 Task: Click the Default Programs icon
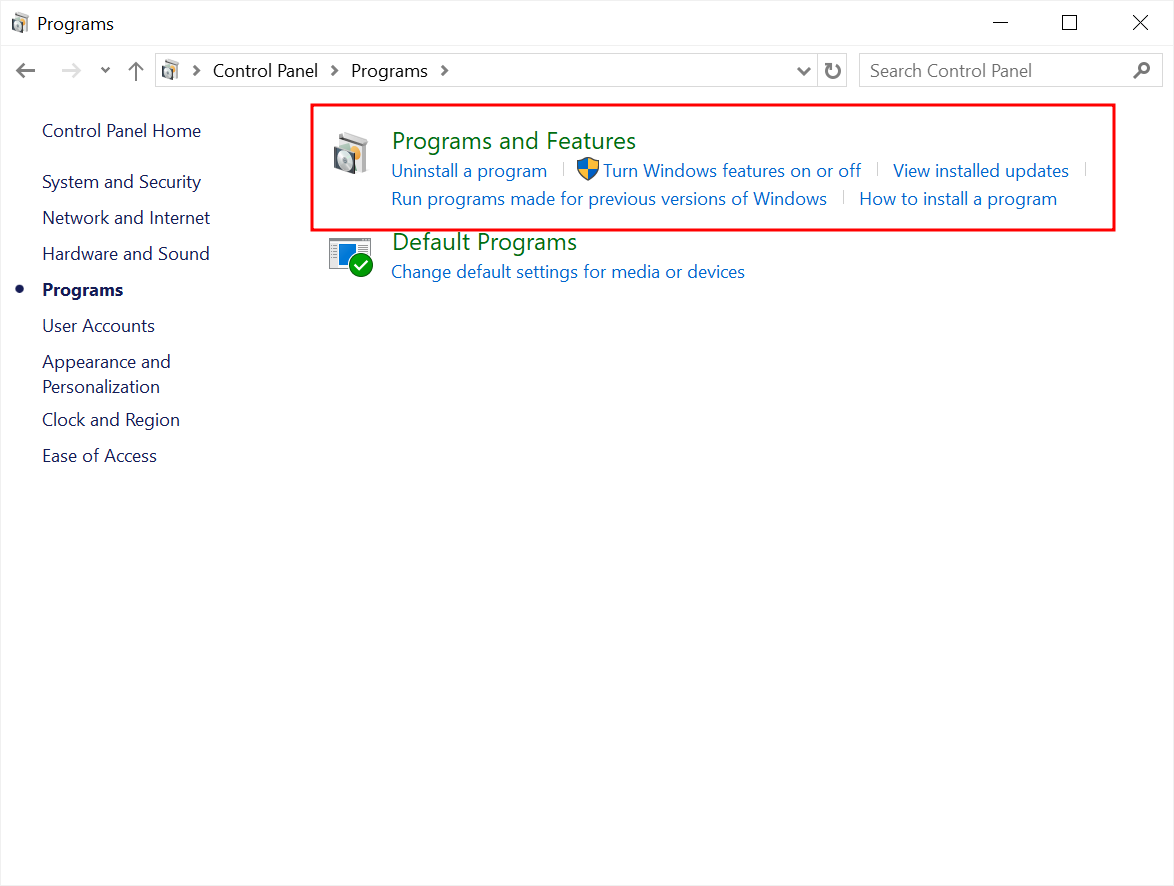coord(350,257)
